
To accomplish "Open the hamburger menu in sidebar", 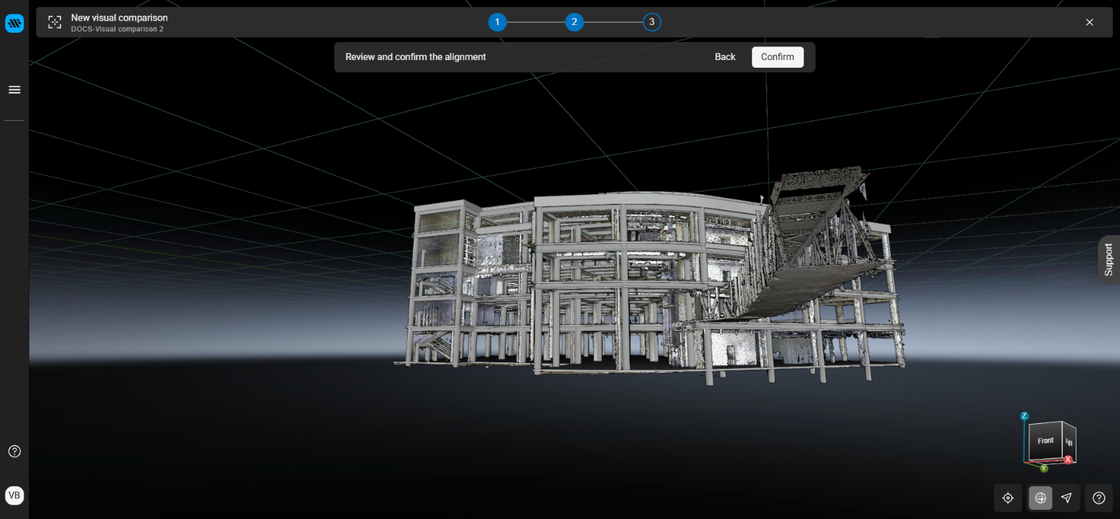I will click(14, 90).
